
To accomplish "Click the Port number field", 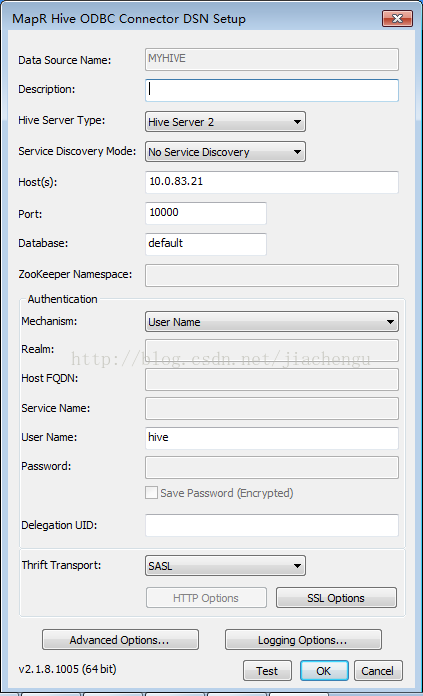I will pos(206,213).
